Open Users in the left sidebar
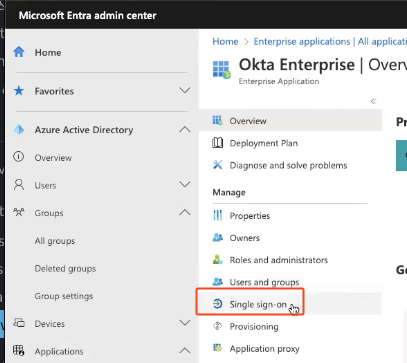Screen dimensions: 407x363 click(x=45, y=185)
